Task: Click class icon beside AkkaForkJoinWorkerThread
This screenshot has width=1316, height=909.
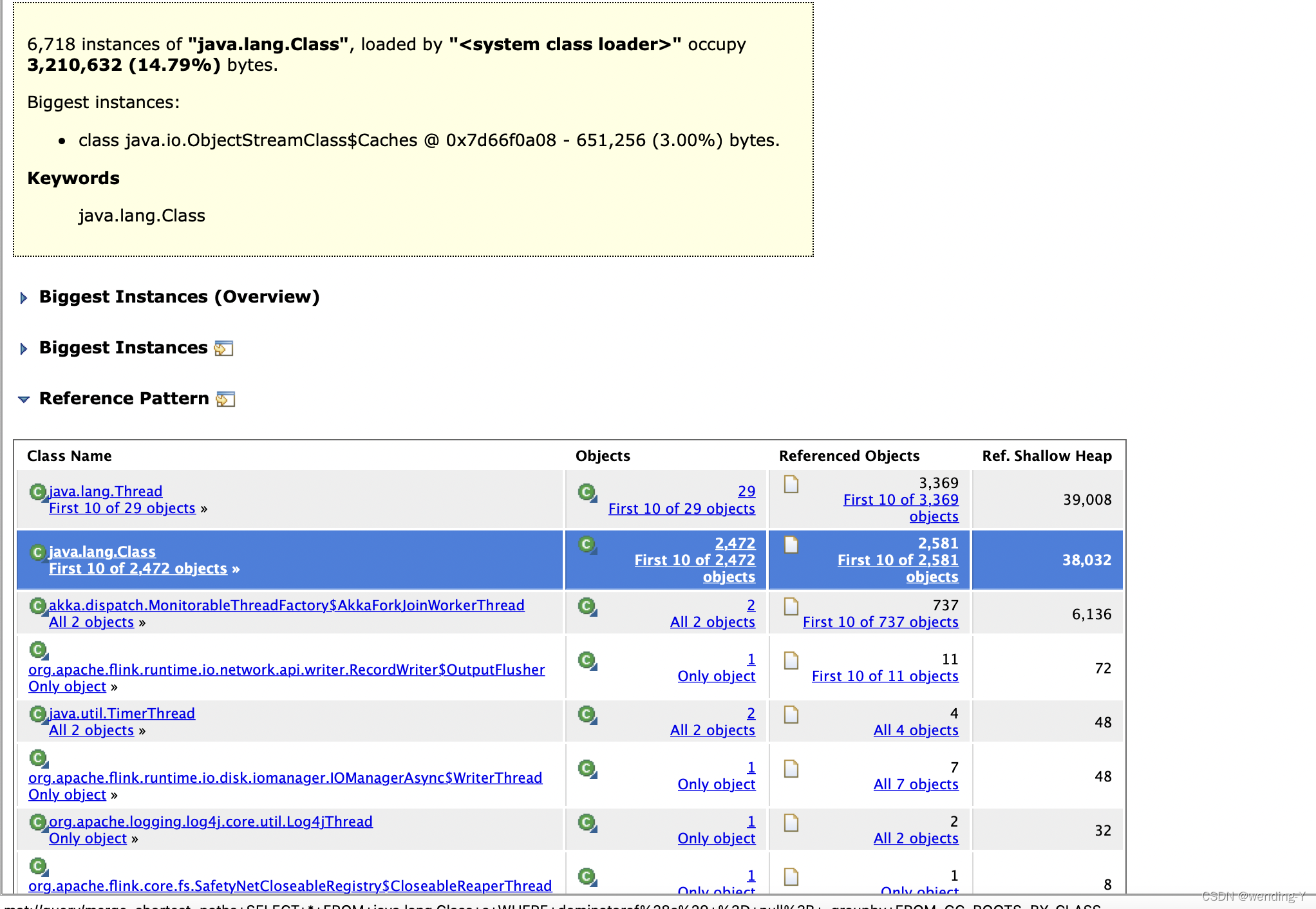Action: [38, 606]
